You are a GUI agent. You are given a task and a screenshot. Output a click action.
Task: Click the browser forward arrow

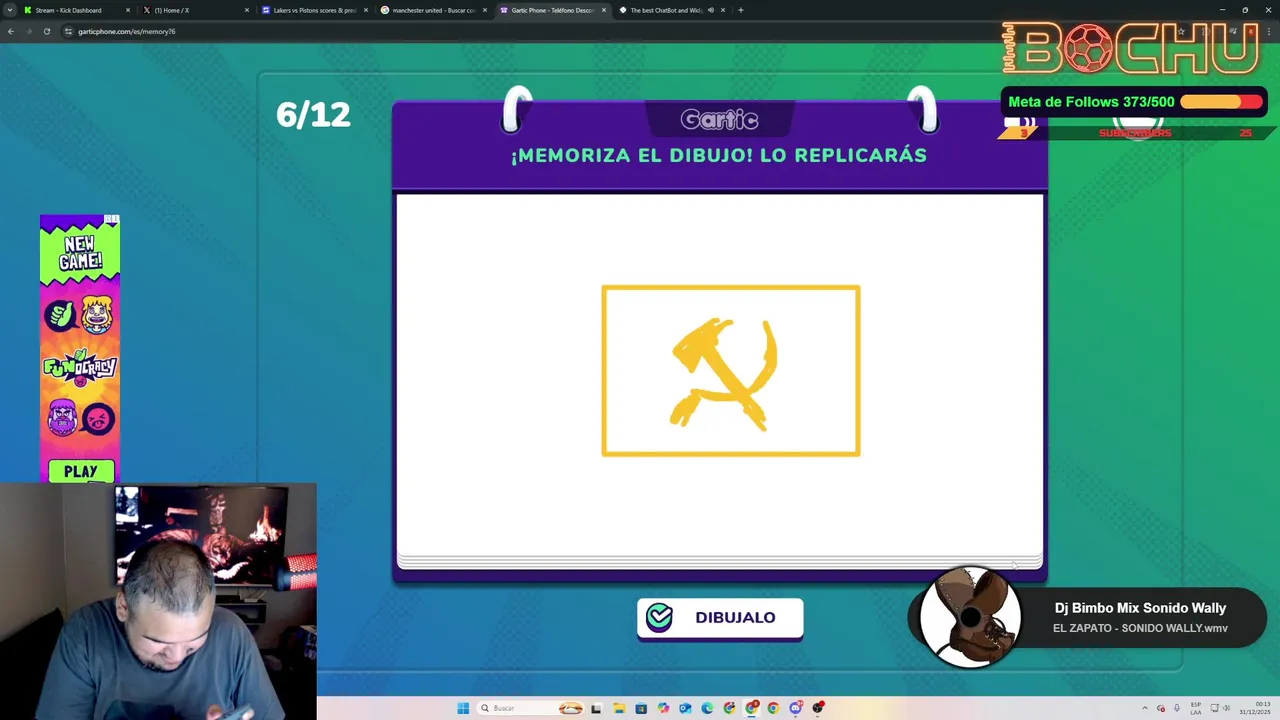[28, 31]
